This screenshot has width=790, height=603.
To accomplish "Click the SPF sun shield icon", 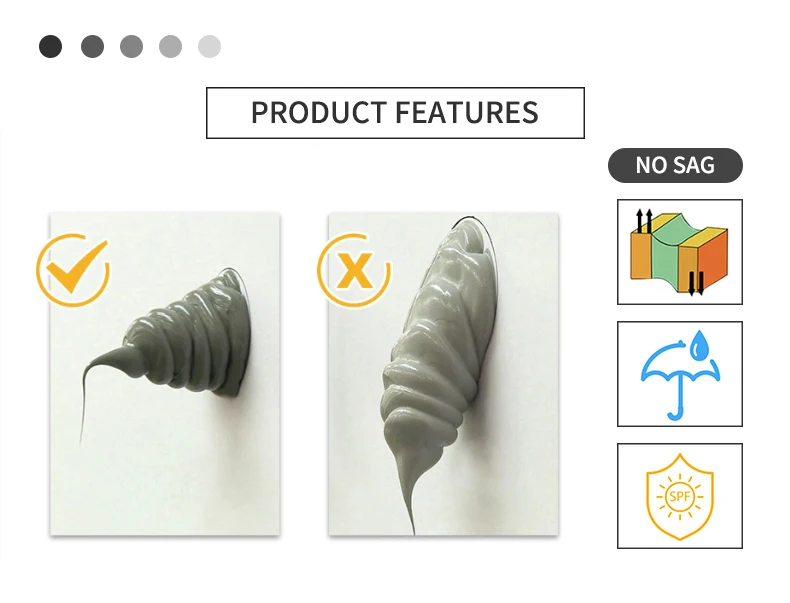I will 680,496.
